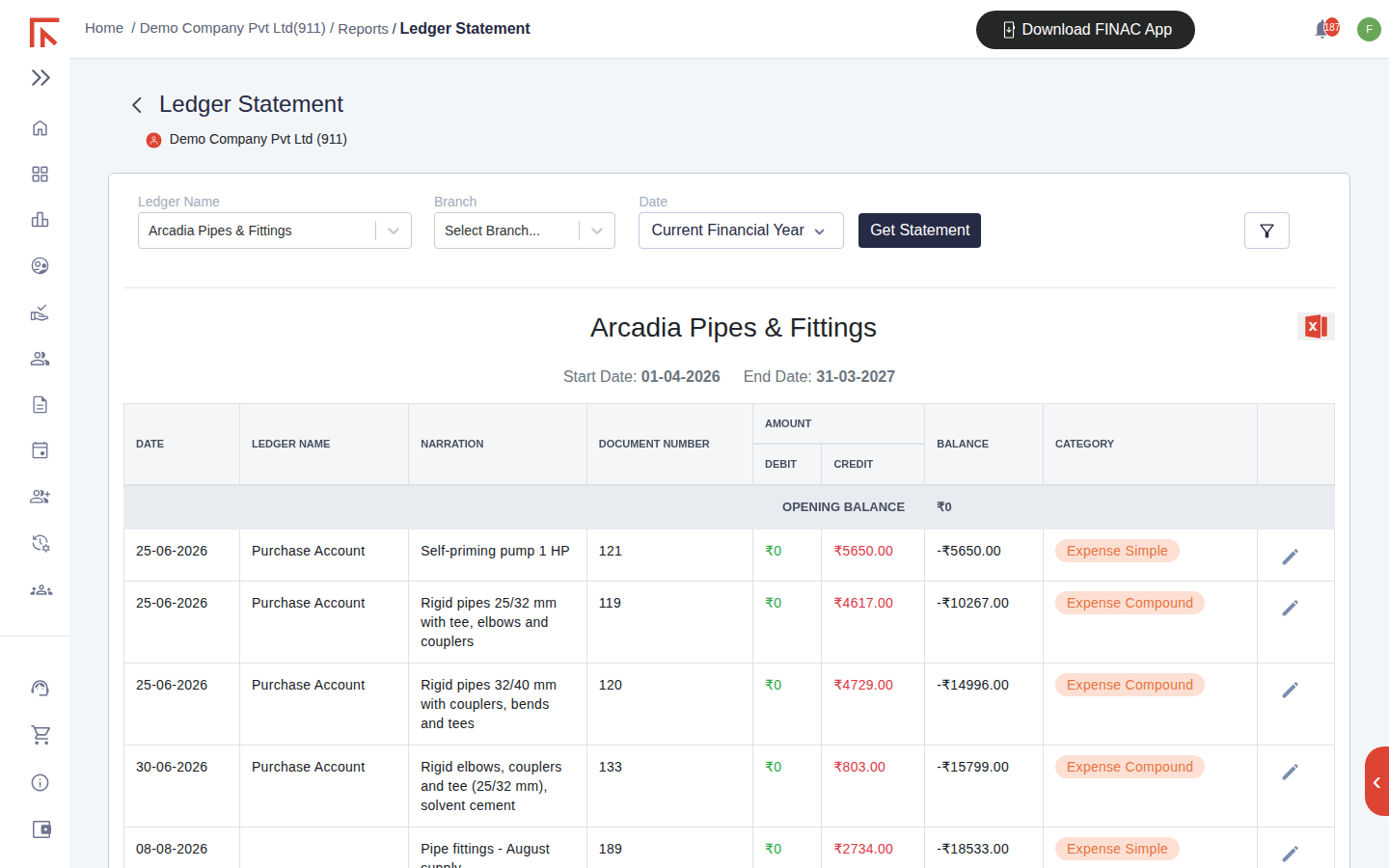
Task: Click Download FINAC App button
Action: [x=1085, y=30]
